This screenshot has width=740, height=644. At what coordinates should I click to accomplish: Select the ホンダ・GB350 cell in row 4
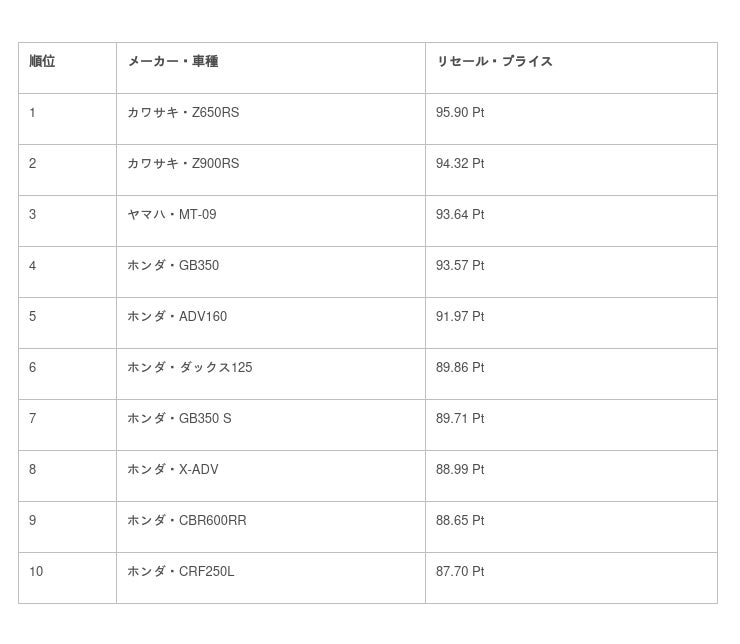173,266
